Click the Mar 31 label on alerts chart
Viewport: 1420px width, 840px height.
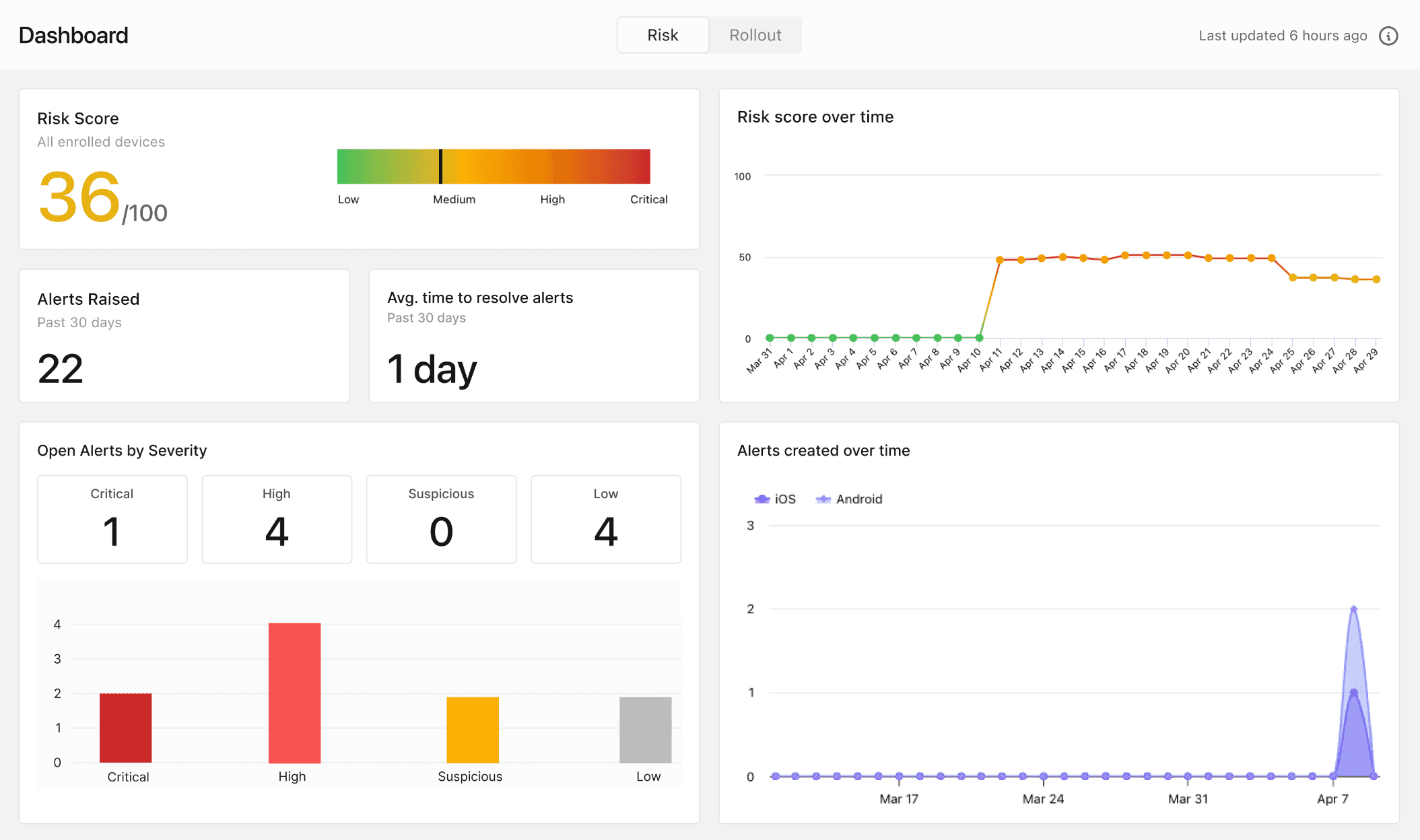pyautogui.click(x=1188, y=799)
